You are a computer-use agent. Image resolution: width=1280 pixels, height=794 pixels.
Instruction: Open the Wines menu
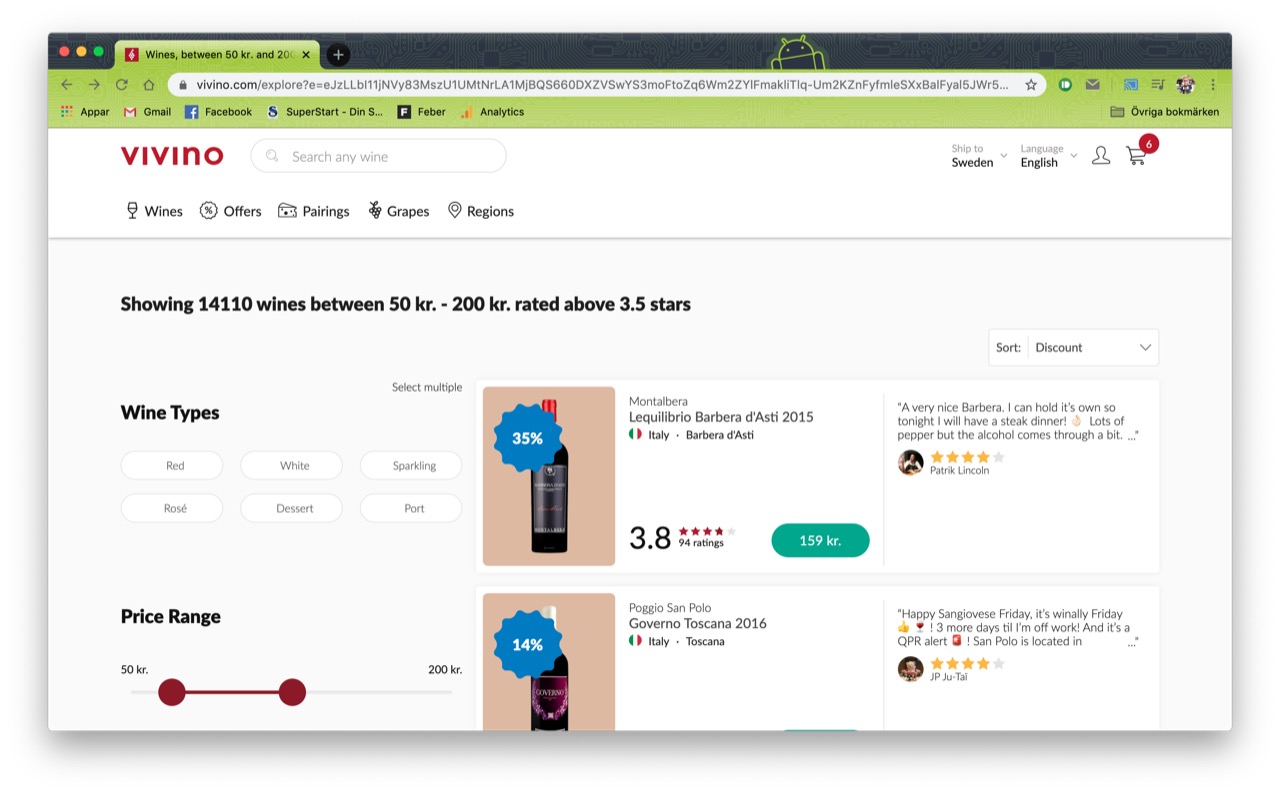pyautogui.click(x=154, y=211)
